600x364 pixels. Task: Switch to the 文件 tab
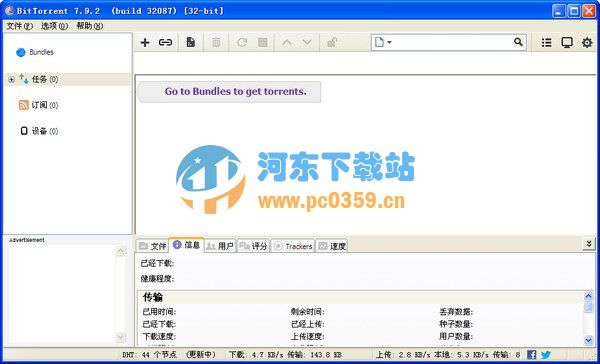click(x=153, y=246)
